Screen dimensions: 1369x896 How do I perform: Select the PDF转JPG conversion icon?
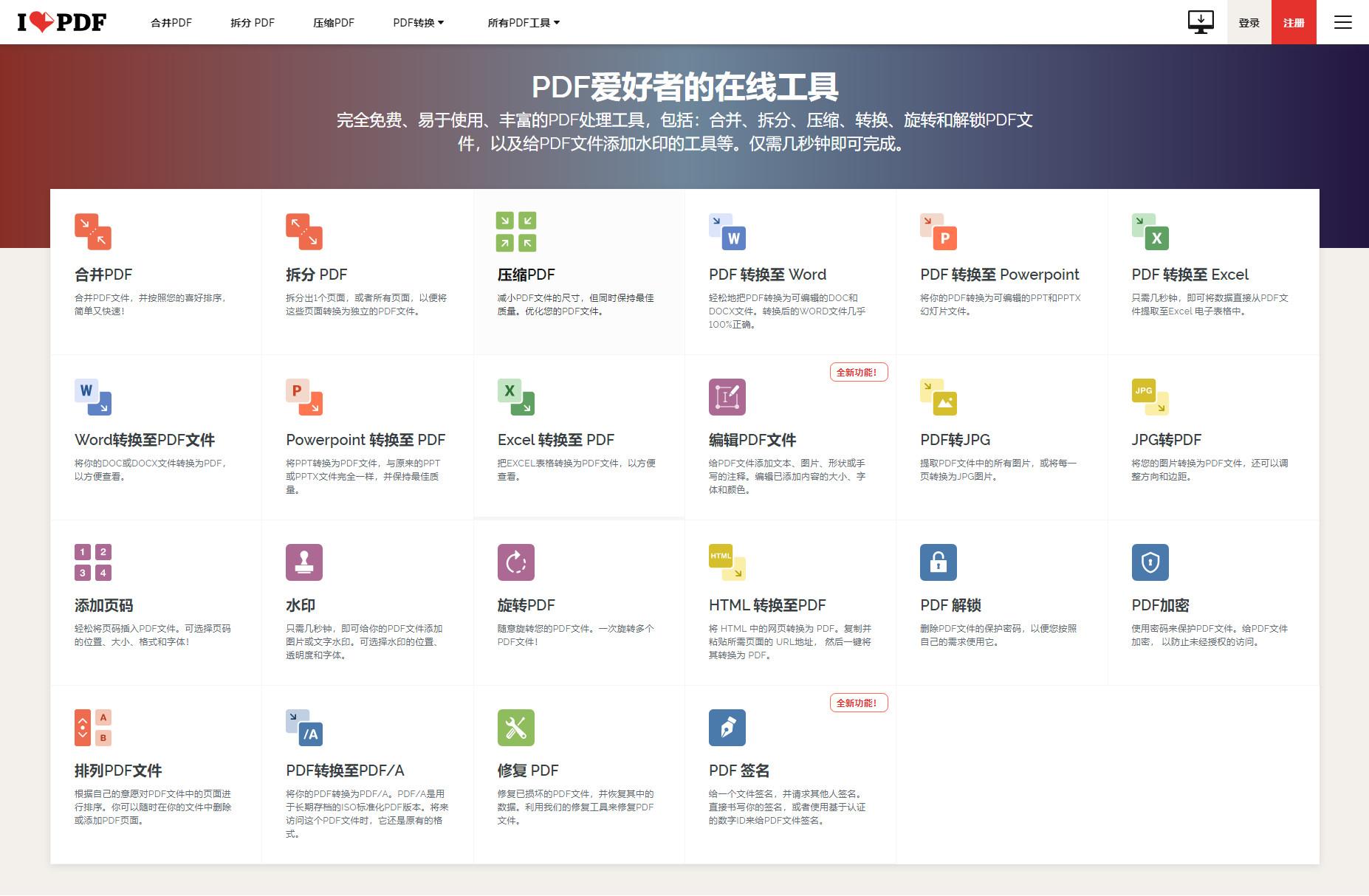click(x=939, y=397)
